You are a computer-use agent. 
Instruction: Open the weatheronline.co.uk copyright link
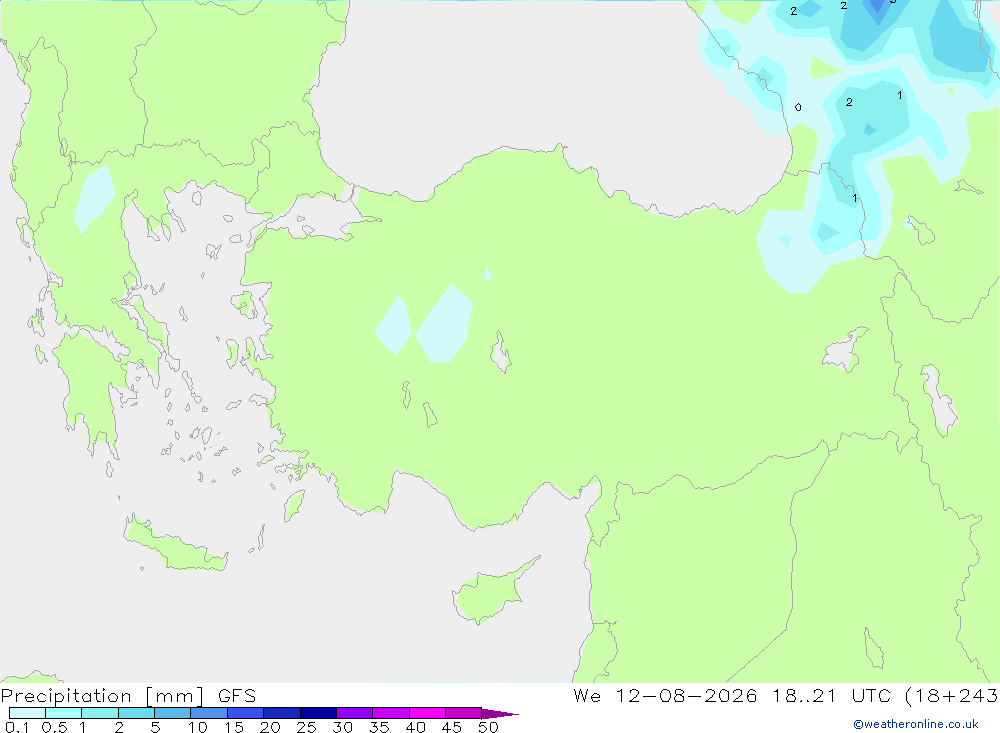click(x=916, y=724)
